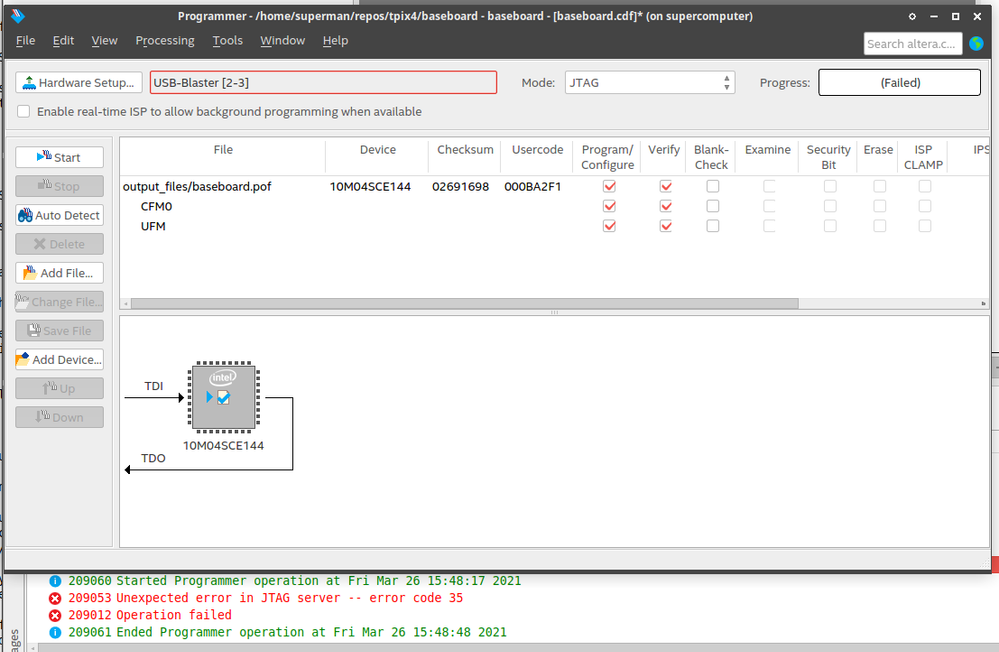Toggle Program/Configure for baseboard.pof
The width and height of the screenshot is (999, 652).
[x=609, y=186]
